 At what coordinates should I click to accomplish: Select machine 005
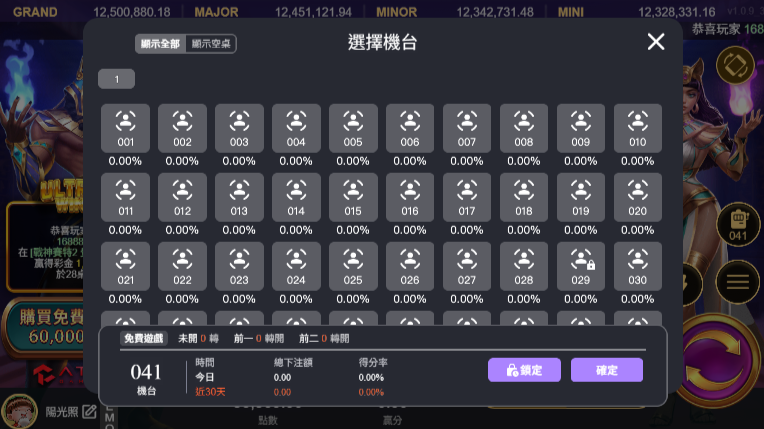[x=353, y=128]
